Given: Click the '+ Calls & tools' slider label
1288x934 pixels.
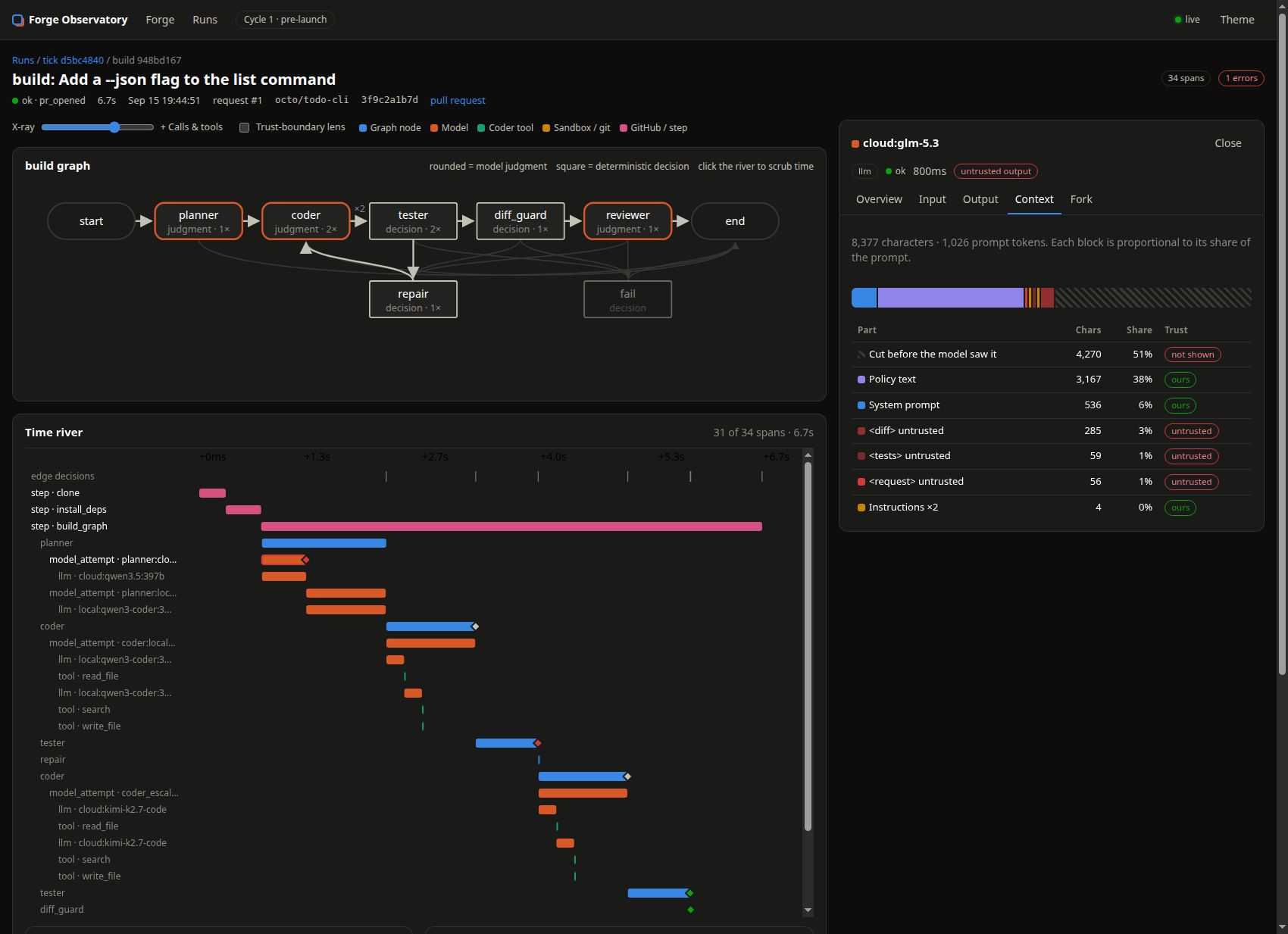Looking at the screenshot, I should pyautogui.click(x=192, y=127).
